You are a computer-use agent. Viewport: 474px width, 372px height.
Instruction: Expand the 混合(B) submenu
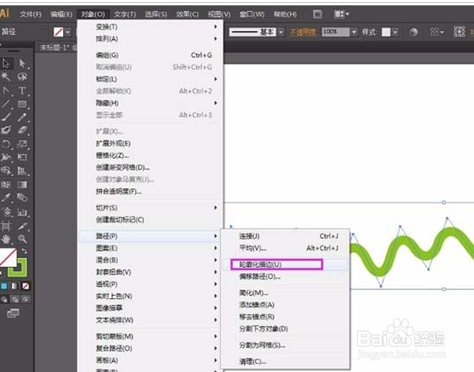coord(151,260)
